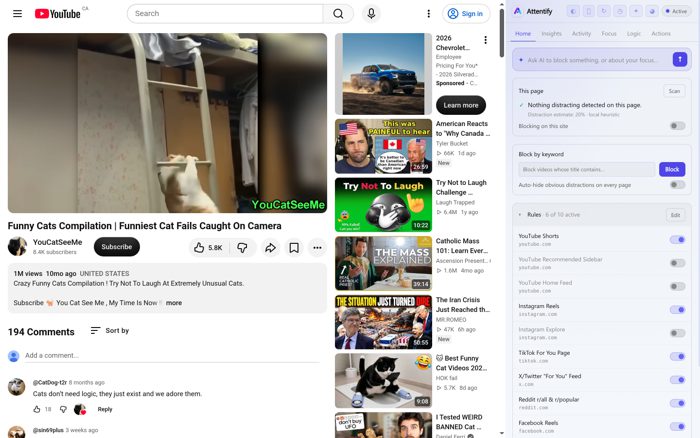The width and height of the screenshot is (700, 438).
Task: Toggle Blocking on this site switch
Action: (677, 126)
